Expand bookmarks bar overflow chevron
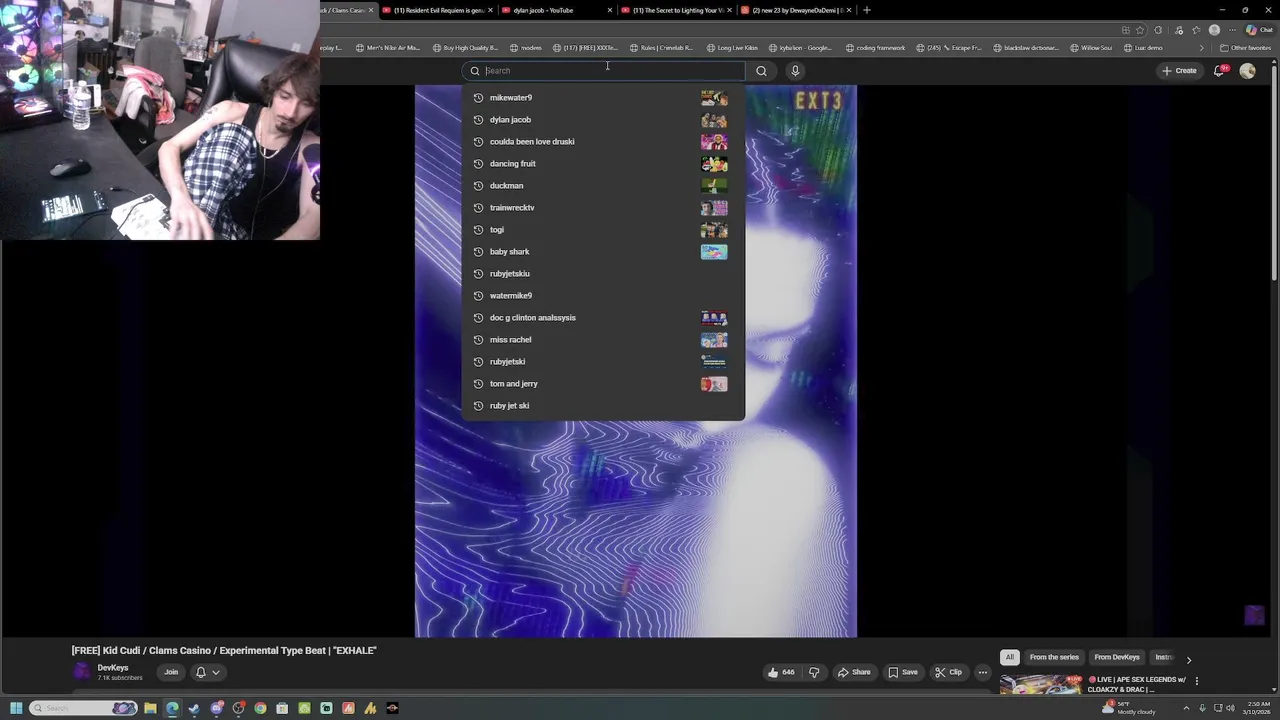Image resolution: width=1280 pixels, height=720 pixels. [1202, 48]
